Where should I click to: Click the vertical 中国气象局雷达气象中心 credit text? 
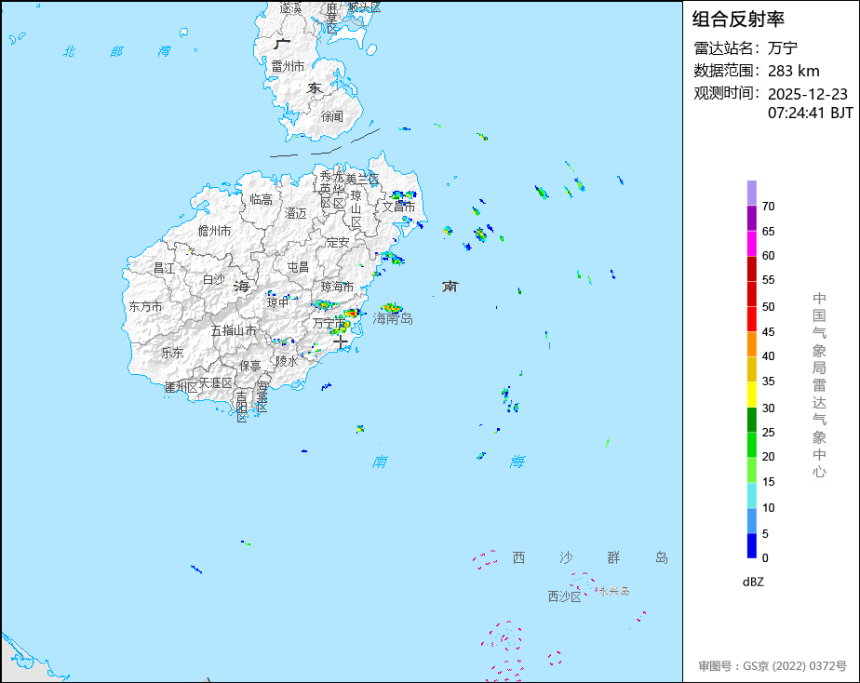click(819, 385)
